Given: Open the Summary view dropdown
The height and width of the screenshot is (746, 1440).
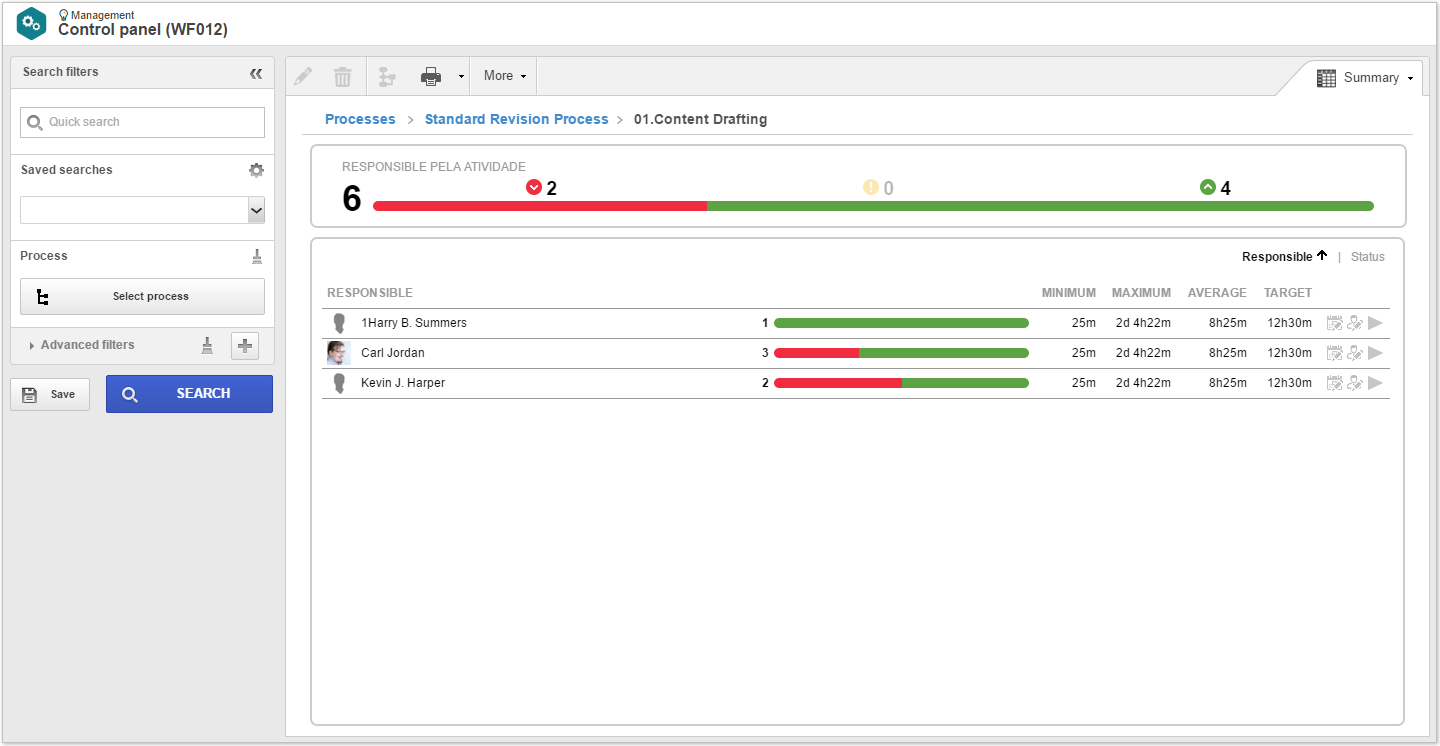Looking at the screenshot, I should point(1364,78).
